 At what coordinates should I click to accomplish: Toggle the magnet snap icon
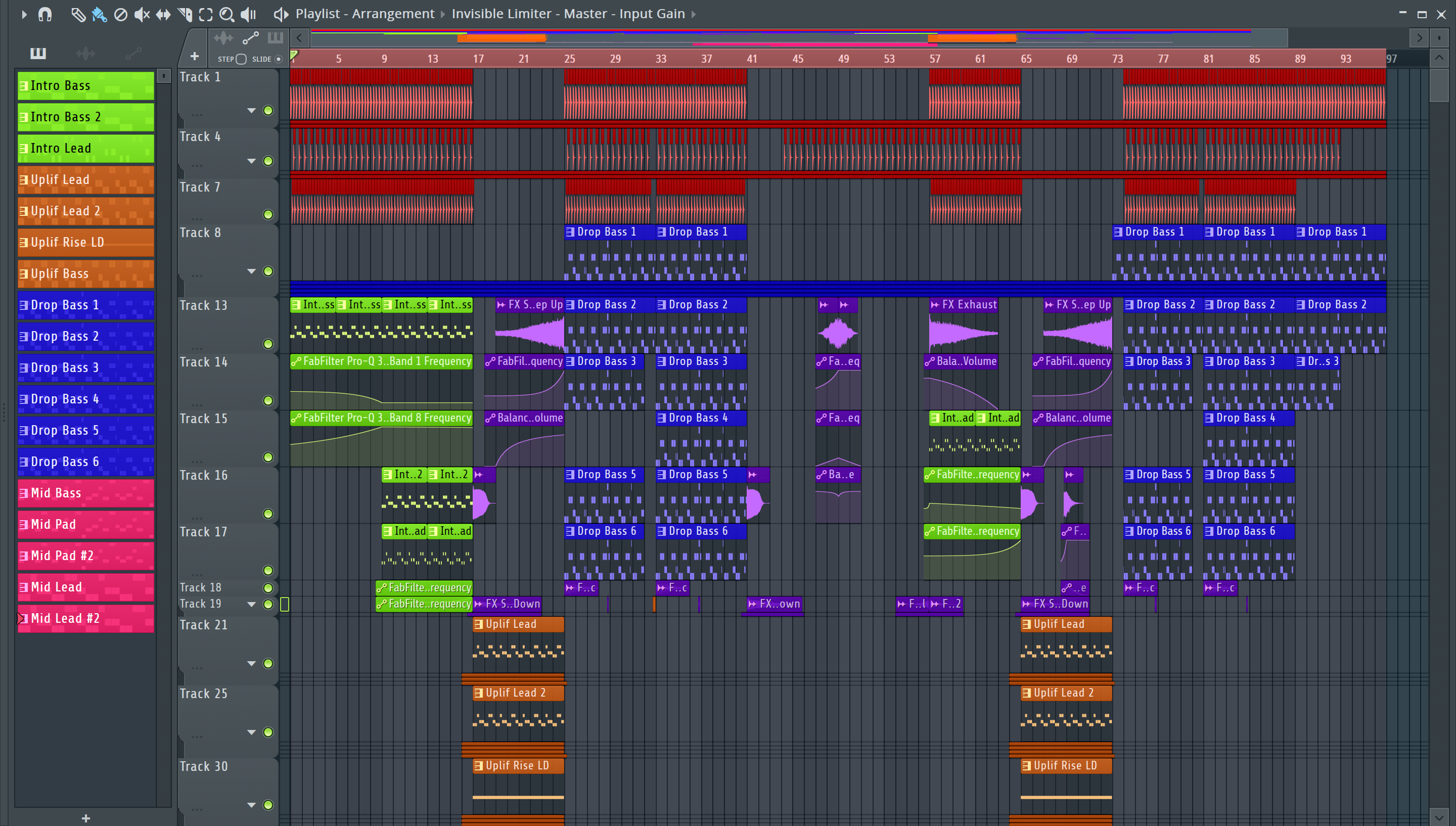pos(45,14)
